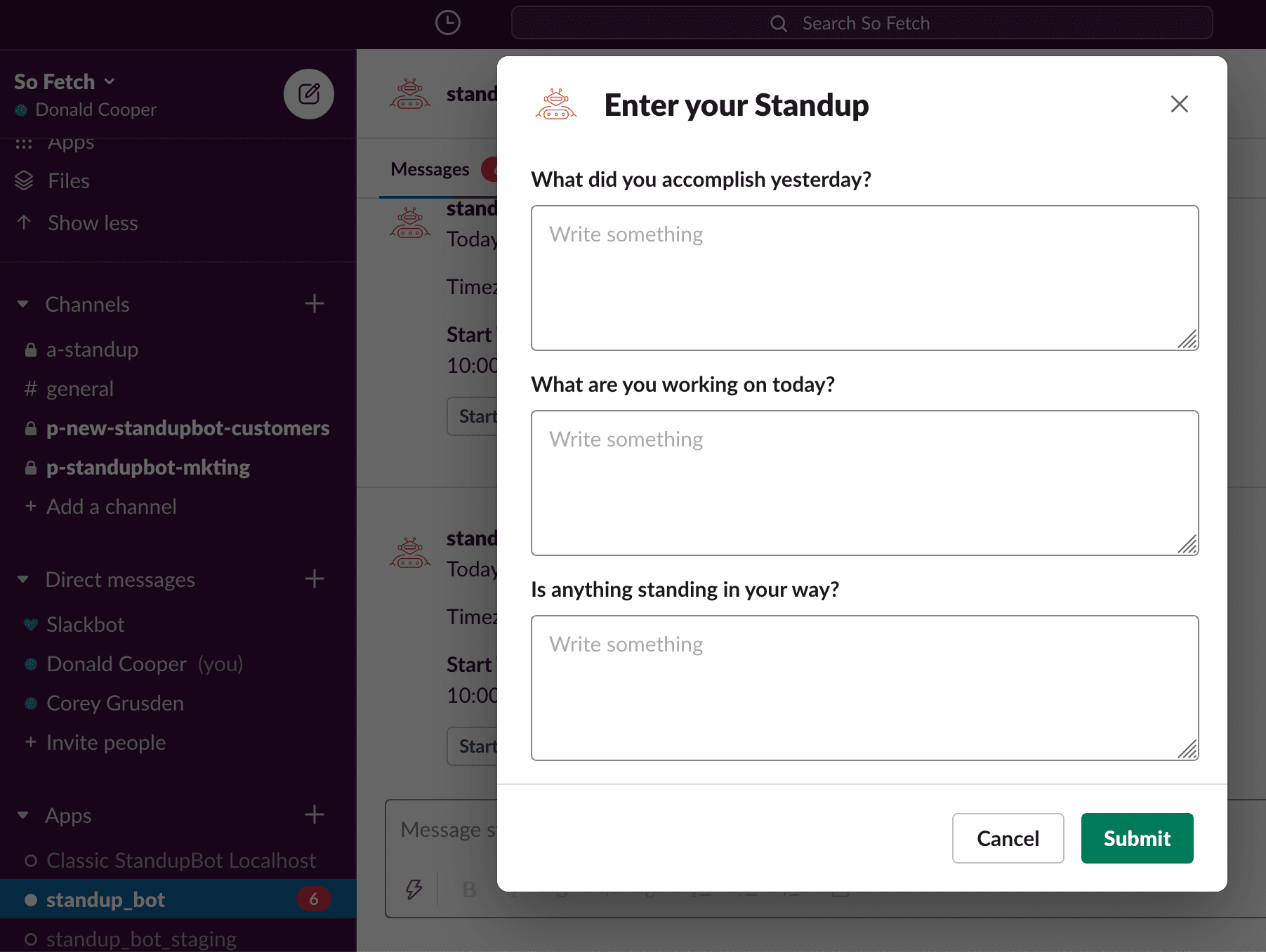Collapse the Channels section arrow

23,304
